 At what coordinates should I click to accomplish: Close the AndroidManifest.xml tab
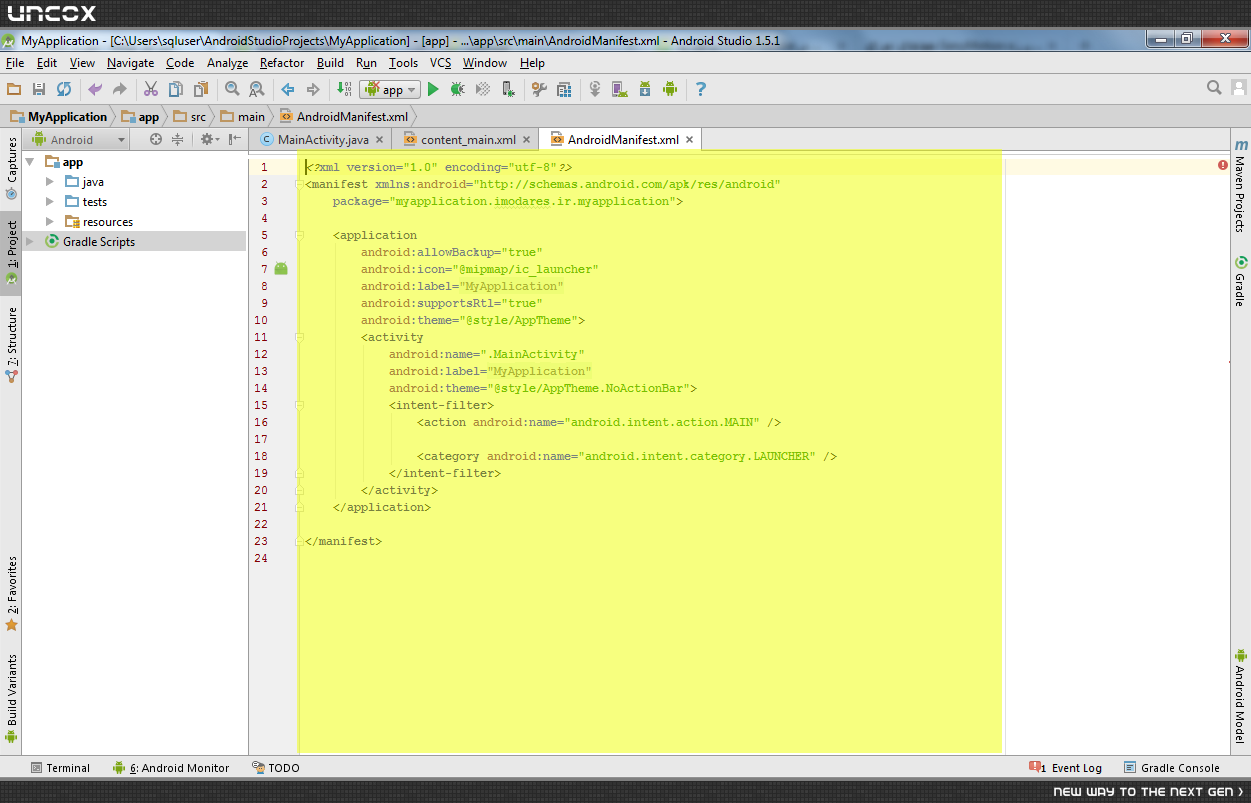coord(690,140)
